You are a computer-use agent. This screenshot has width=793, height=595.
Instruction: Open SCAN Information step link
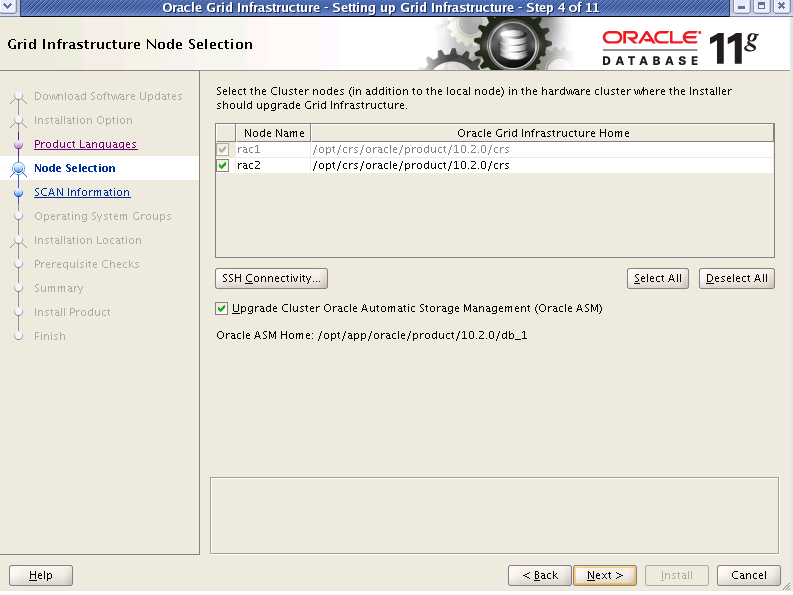82,192
